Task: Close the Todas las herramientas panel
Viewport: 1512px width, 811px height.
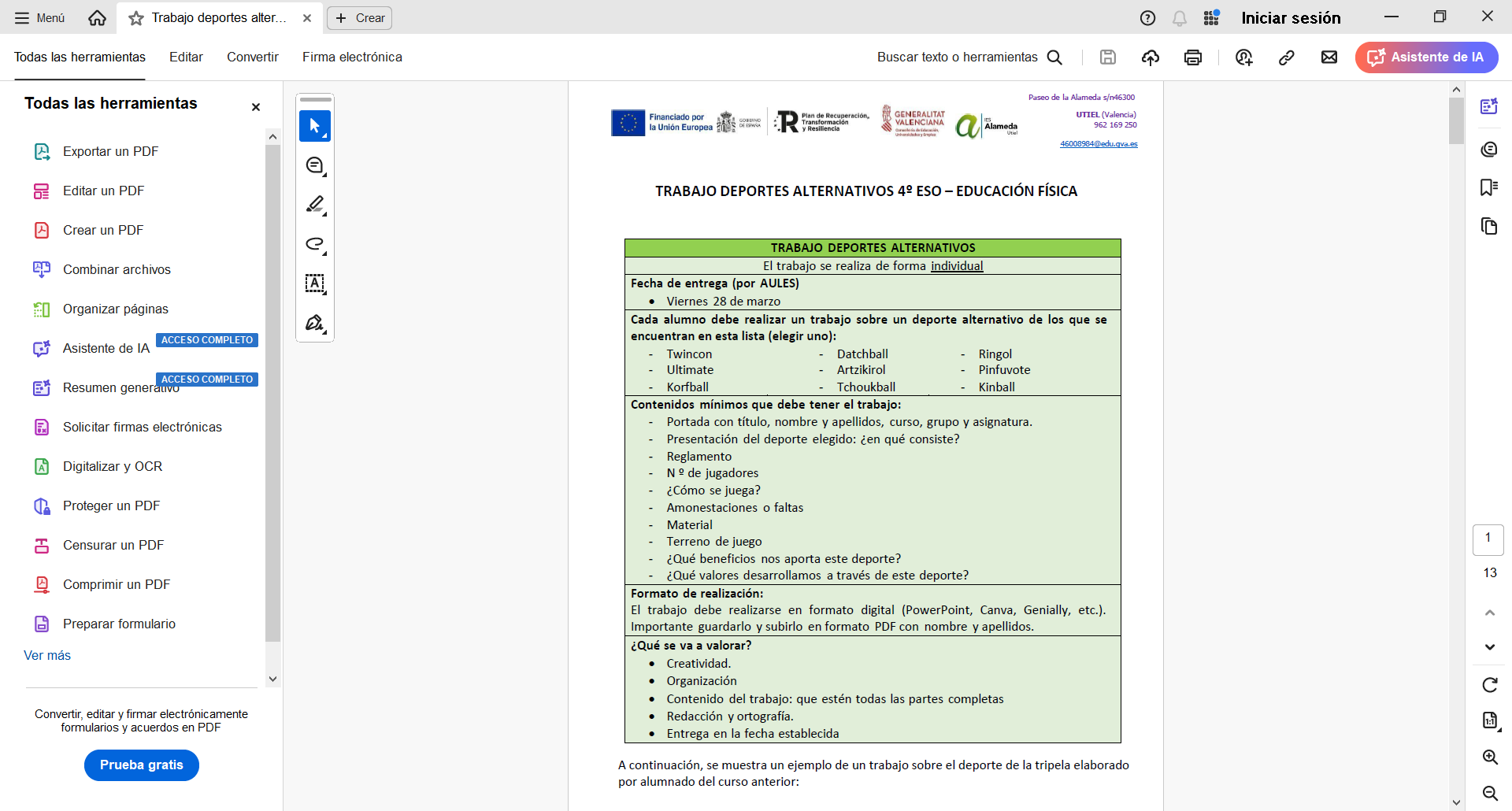Action: pyautogui.click(x=256, y=107)
